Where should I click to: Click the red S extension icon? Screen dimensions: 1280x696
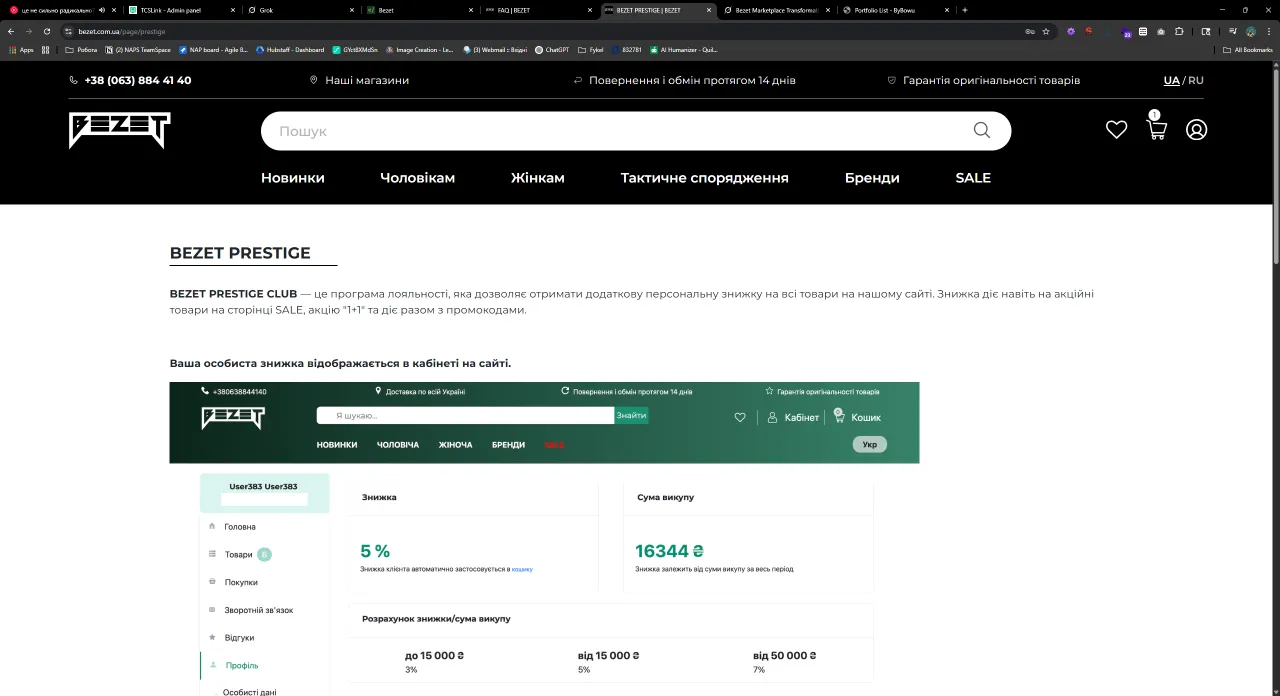(1089, 31)
